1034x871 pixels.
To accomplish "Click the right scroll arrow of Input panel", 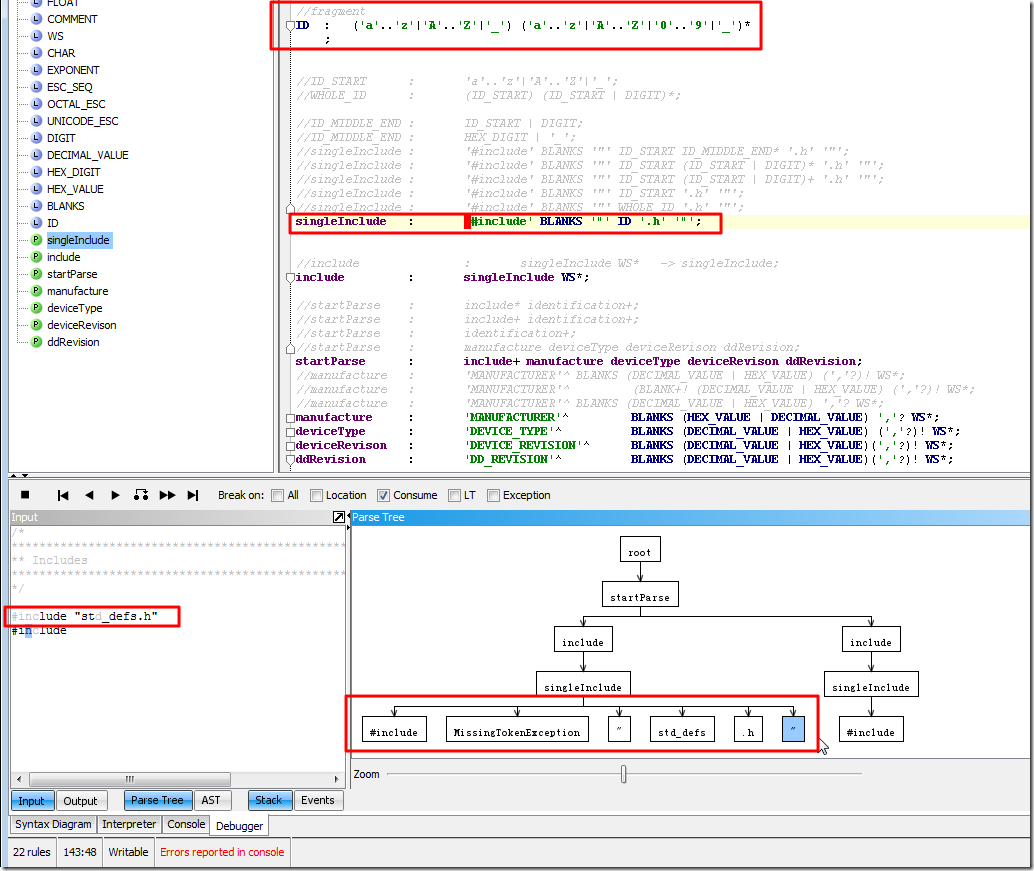I will [337, 779].
